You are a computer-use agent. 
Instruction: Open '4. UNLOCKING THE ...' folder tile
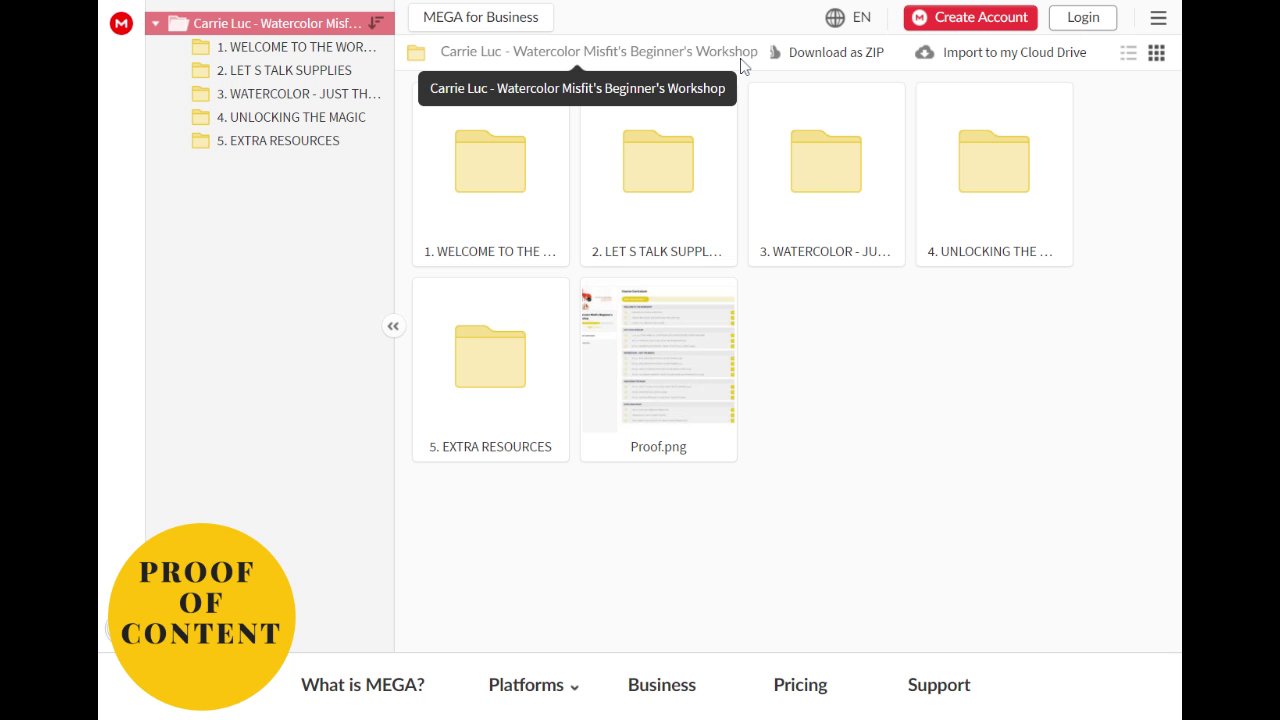994,174
